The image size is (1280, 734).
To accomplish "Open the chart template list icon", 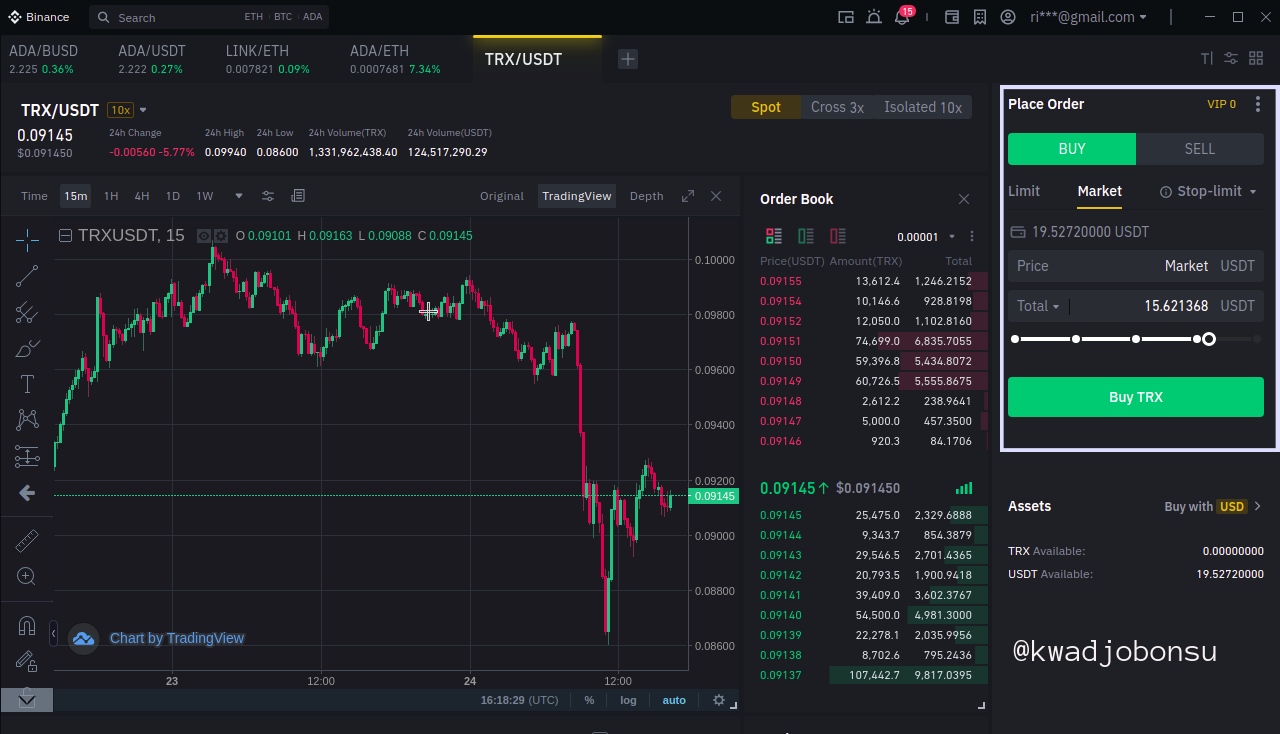I will [x=298, y=196].
